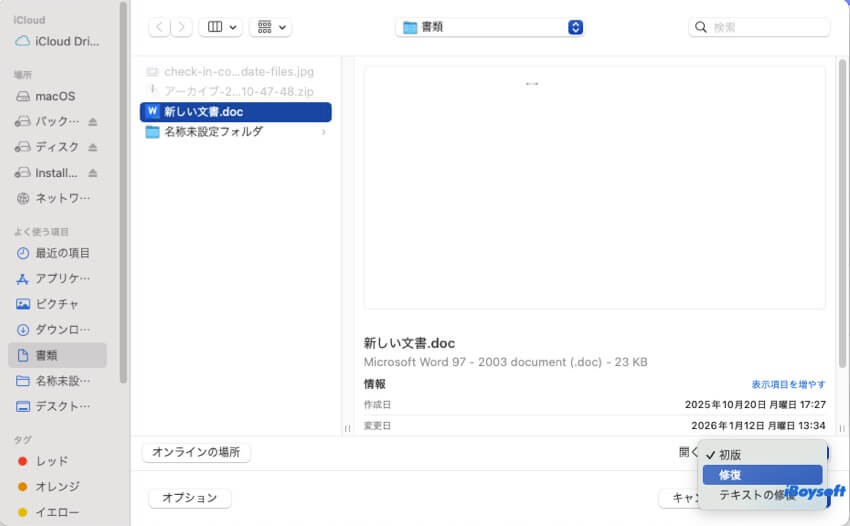Click 作成日 creation date value
Image resolution: width=850 pixels, height=526 pixels.
pyautogui.click(x=755, y=405)
